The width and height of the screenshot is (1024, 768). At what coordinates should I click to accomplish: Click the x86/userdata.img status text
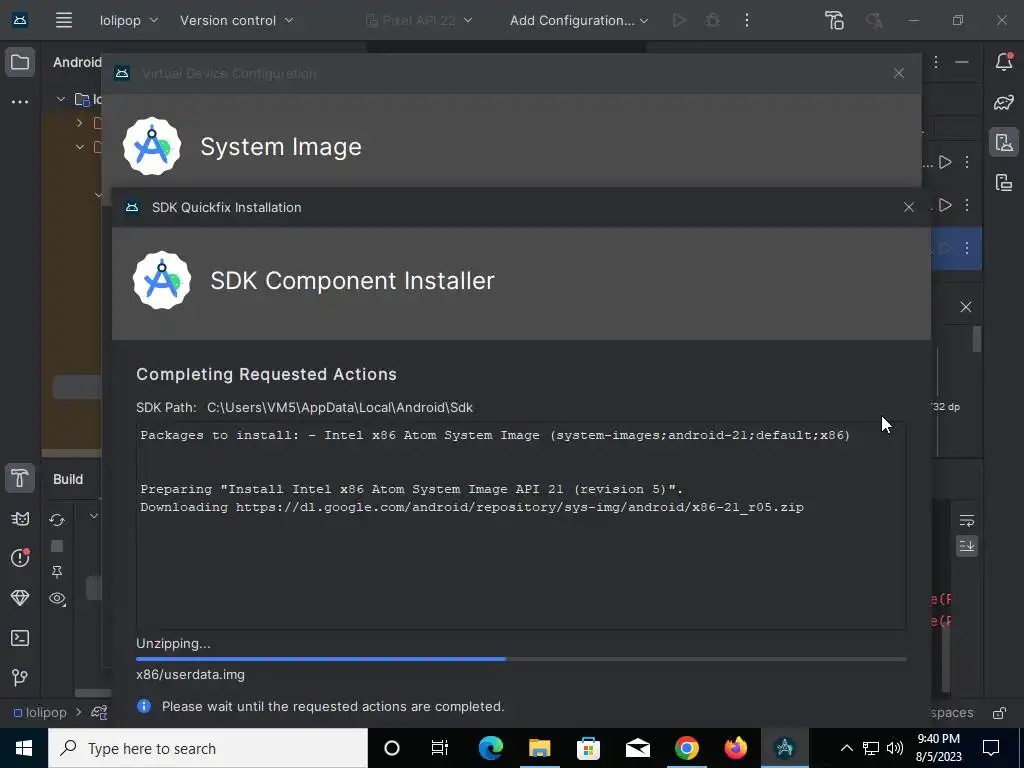tap(190, 675)
